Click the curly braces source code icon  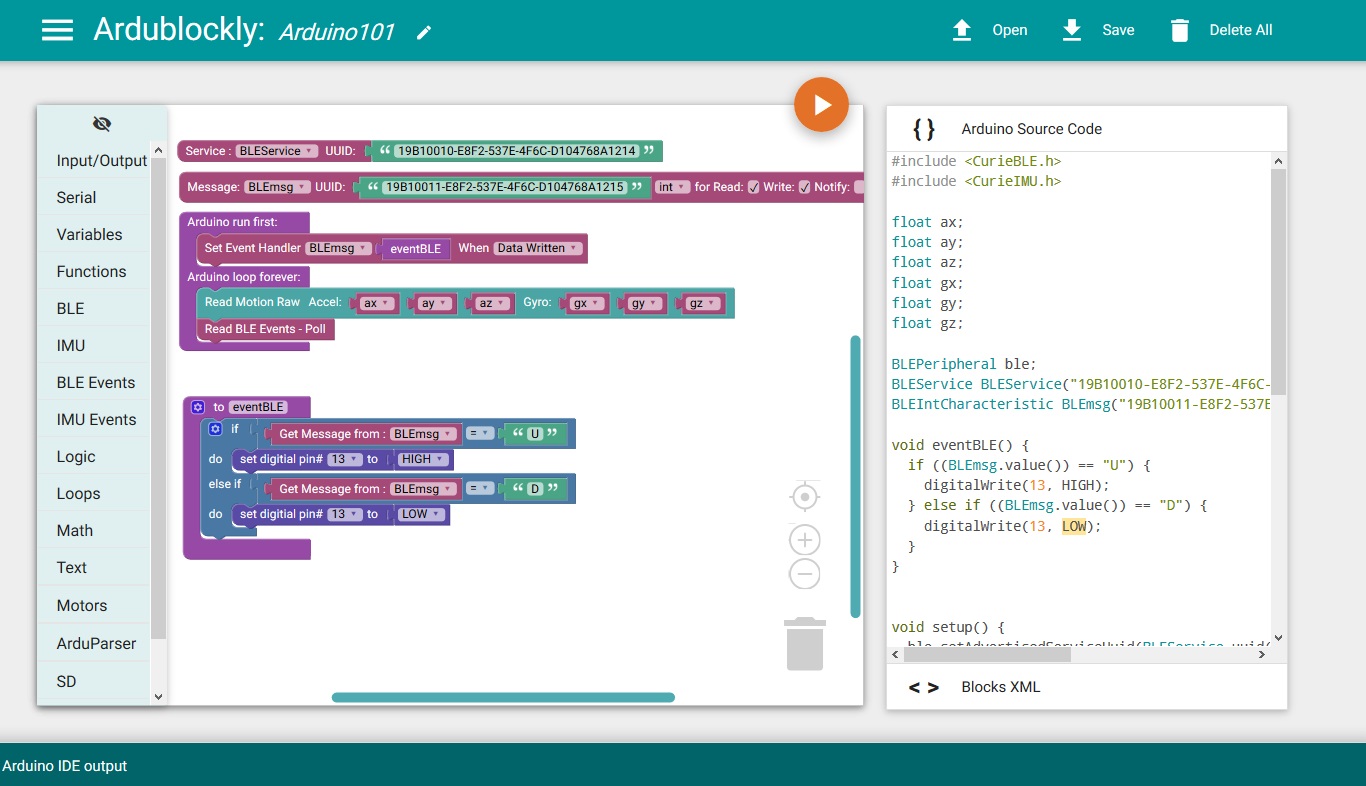(x=924, y=129)
